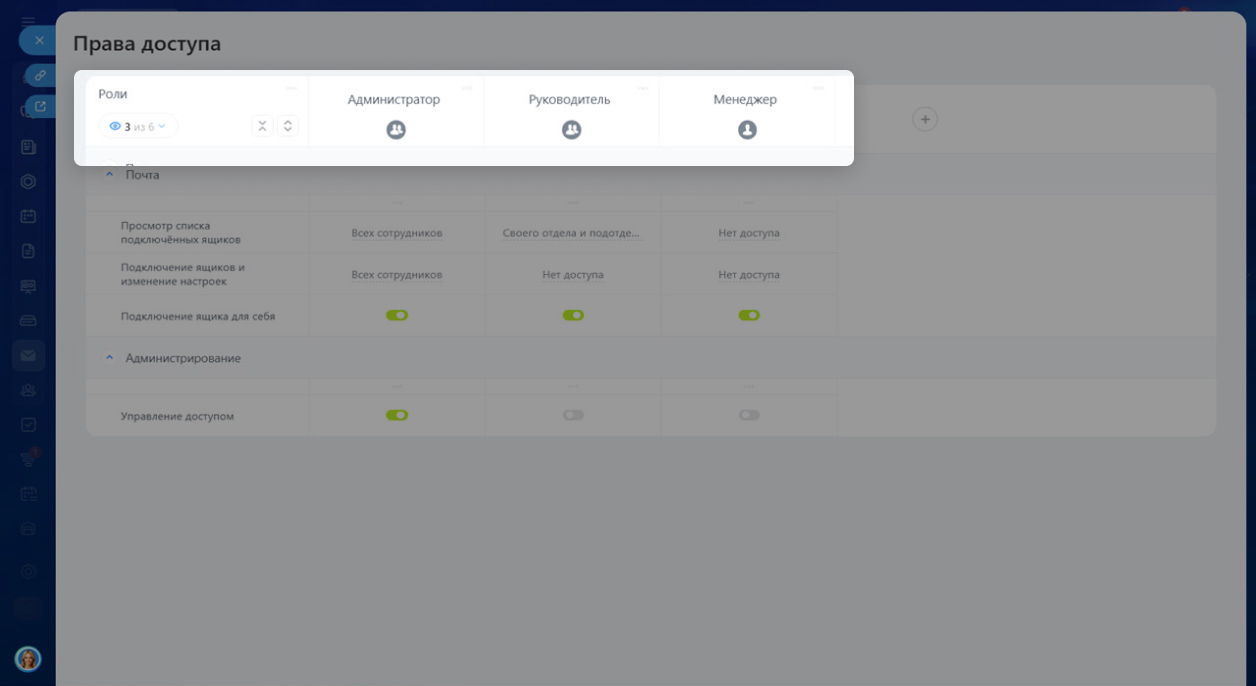1256x686 pixels.
Task: Click the Администратор role members icon
Action: pos(396,130)
